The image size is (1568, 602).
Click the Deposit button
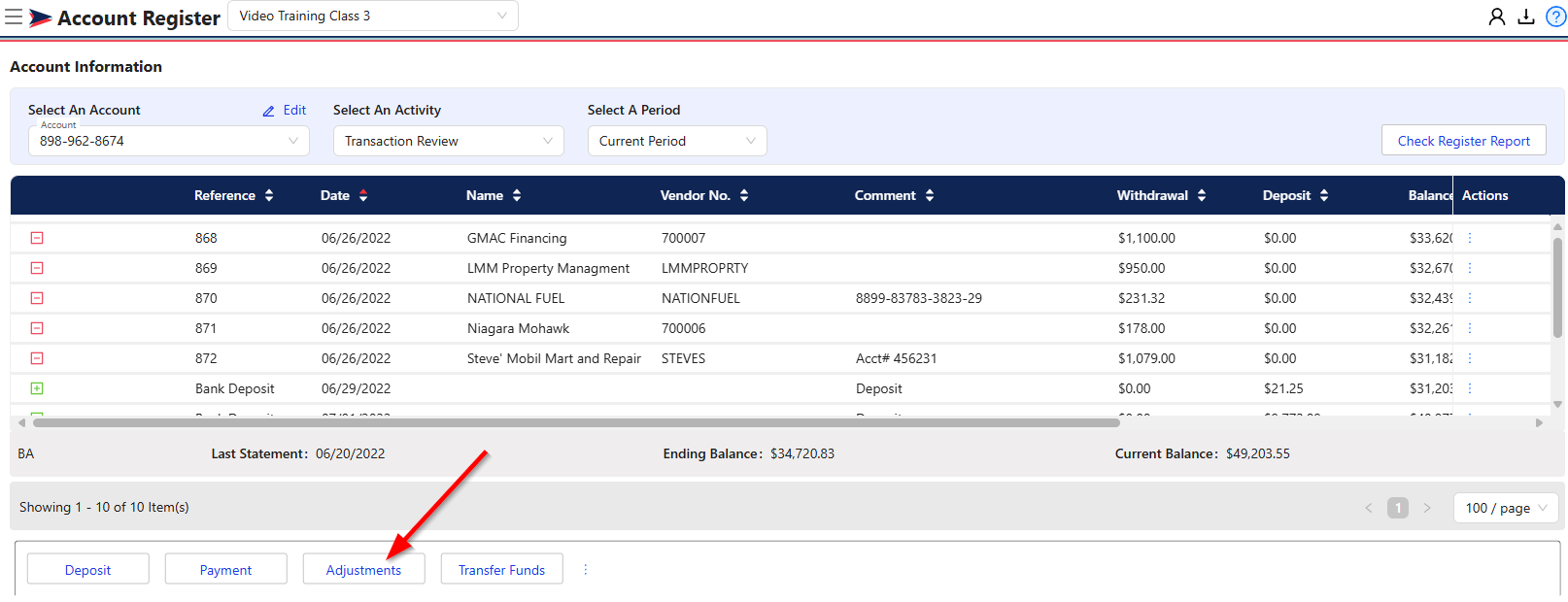pos(88,569)
